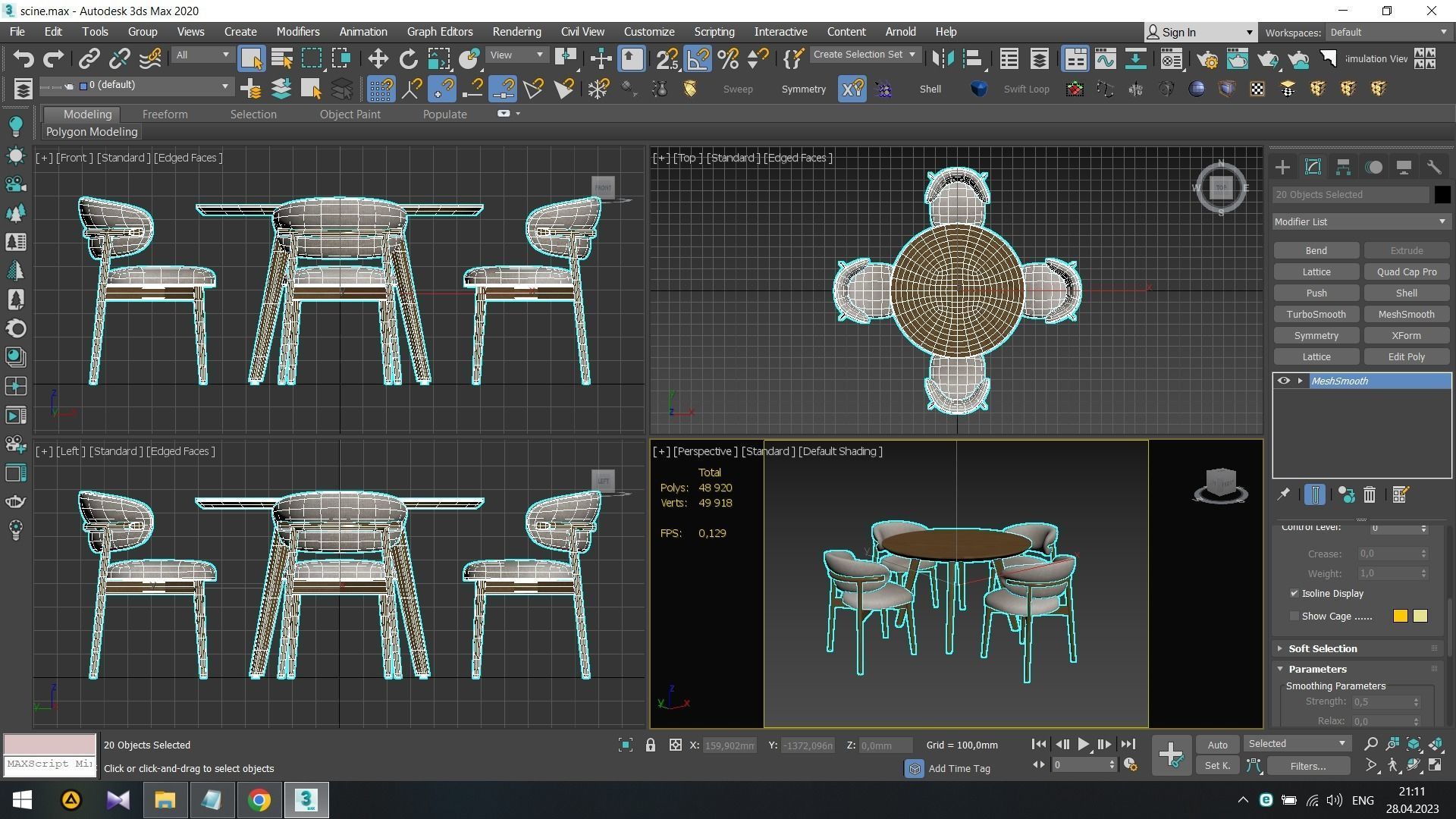Open the Arnold menu
Viewport: 1456px width, 819px height.
click(900, 32)
